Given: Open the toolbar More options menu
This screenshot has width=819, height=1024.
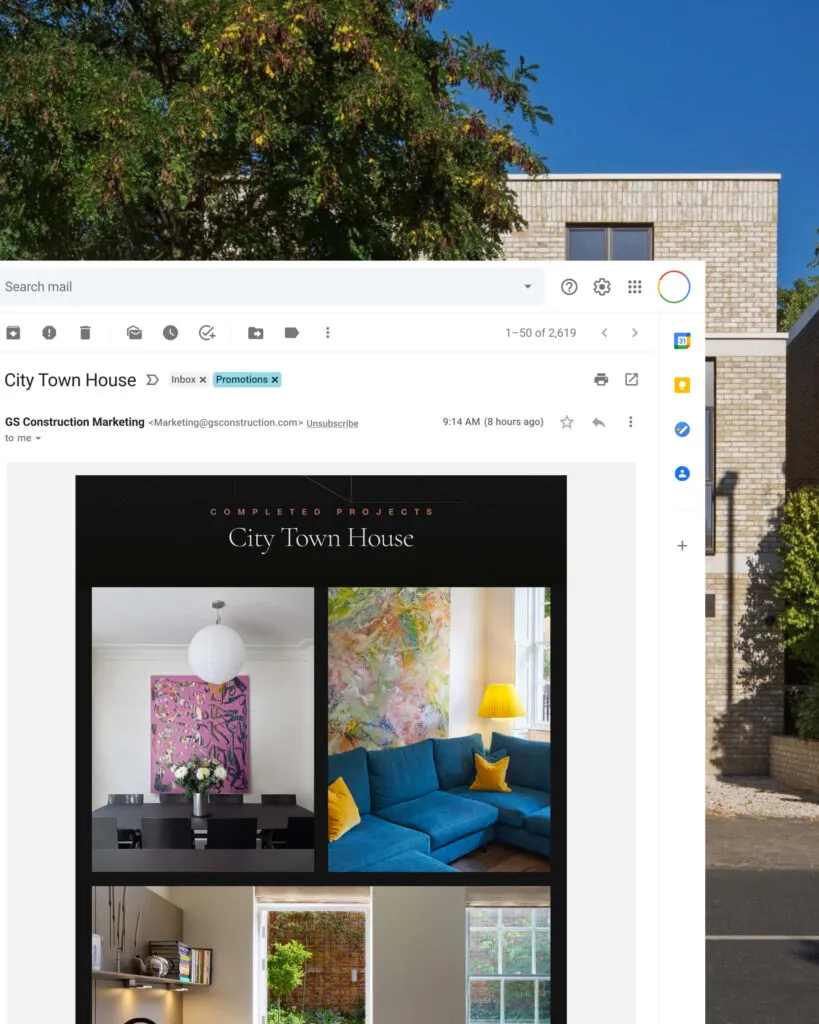Looking at the screenshot, I should point(328,333).
